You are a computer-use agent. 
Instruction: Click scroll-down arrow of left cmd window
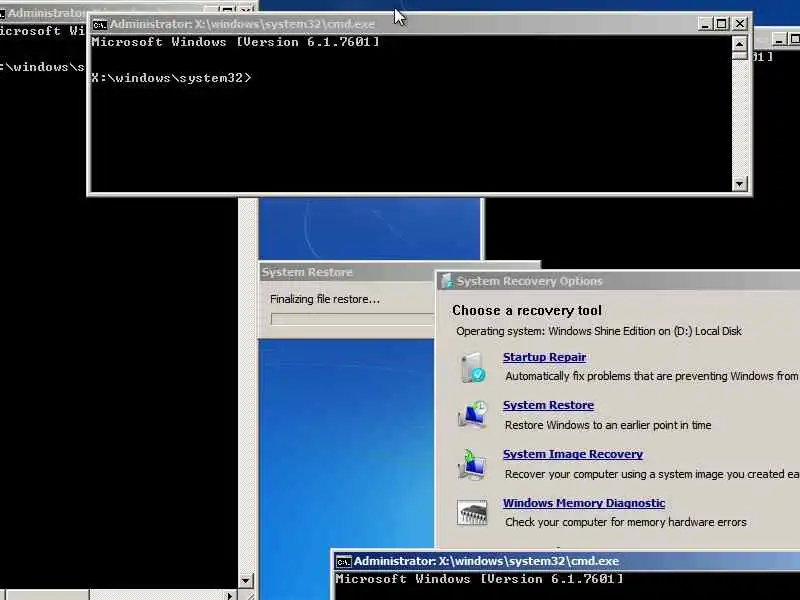pos(245,581)
